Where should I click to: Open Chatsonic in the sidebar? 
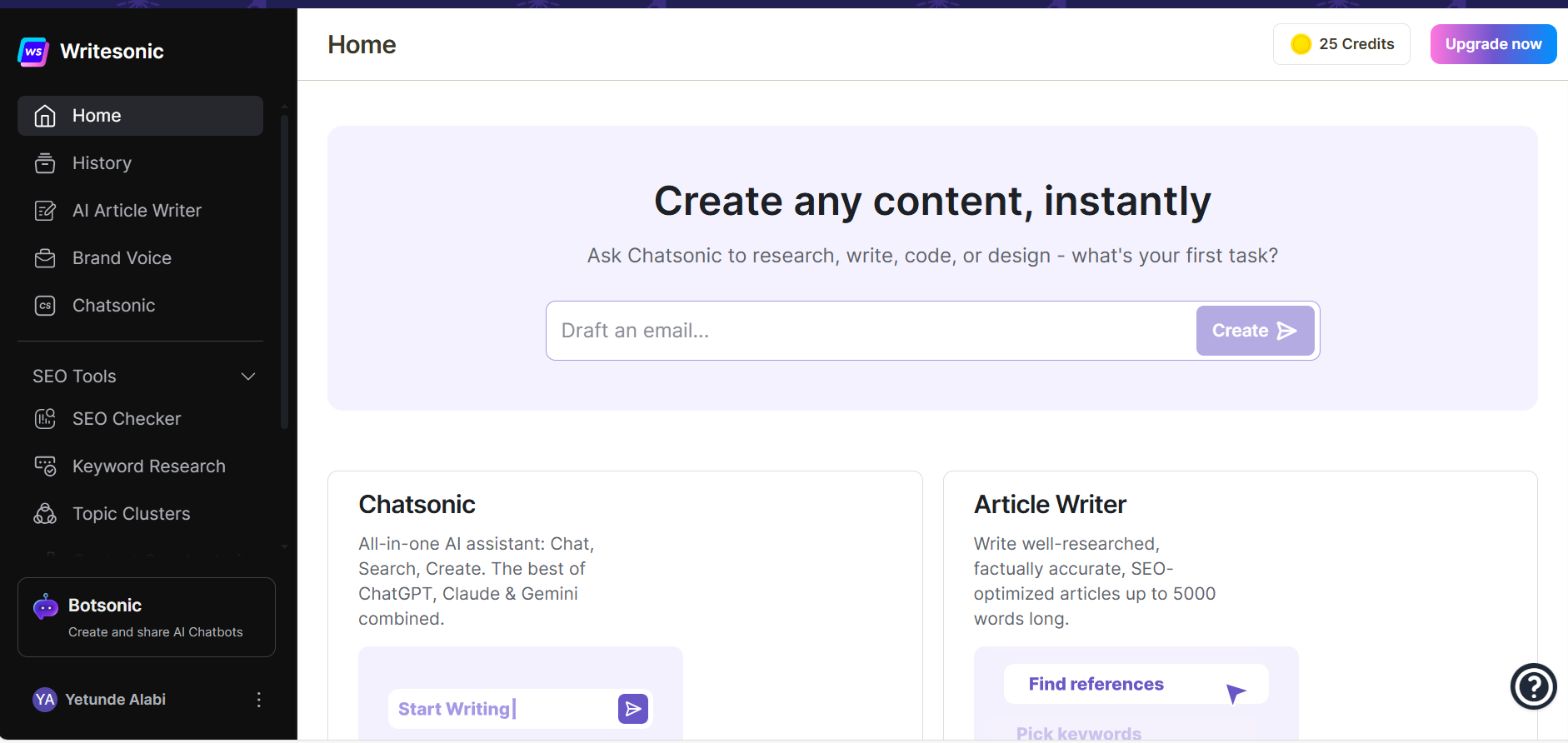pyautogui.click(x=140, y=306)
